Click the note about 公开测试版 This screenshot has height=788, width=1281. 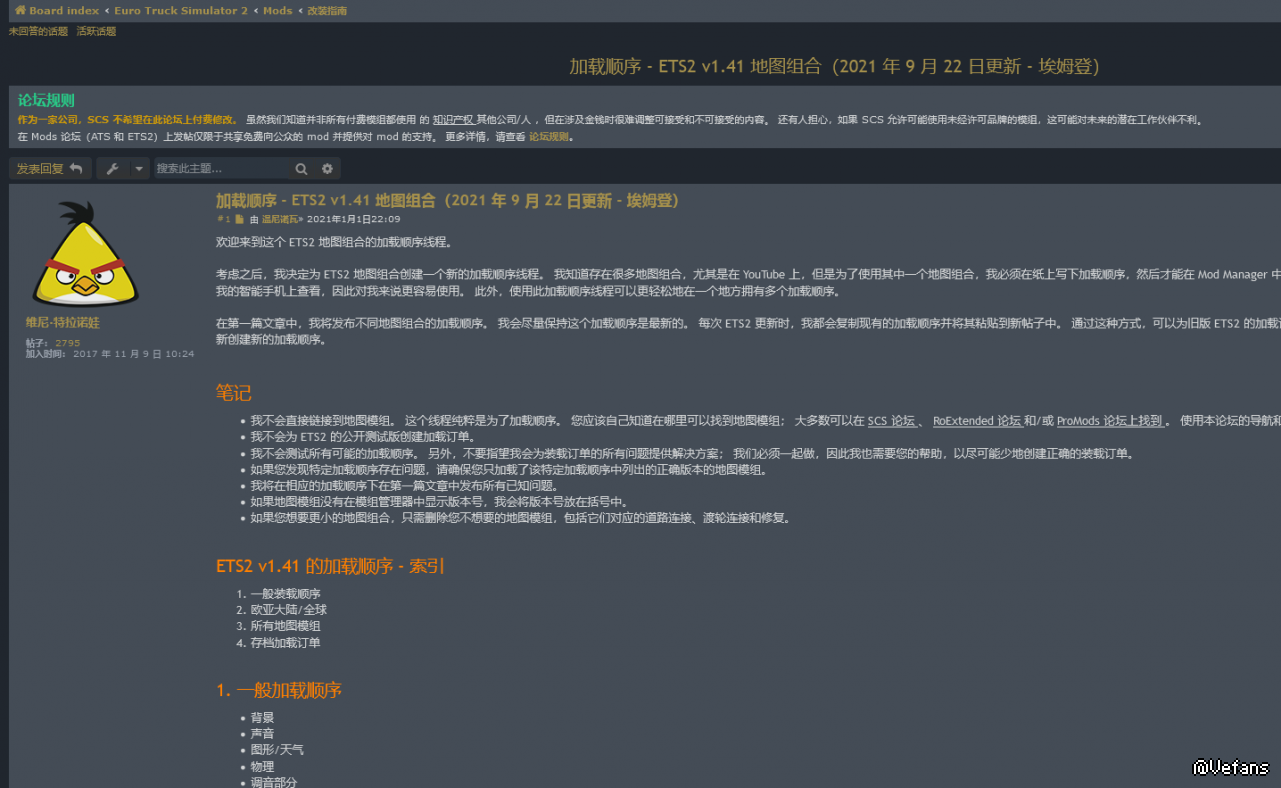(x=362, y=437)
